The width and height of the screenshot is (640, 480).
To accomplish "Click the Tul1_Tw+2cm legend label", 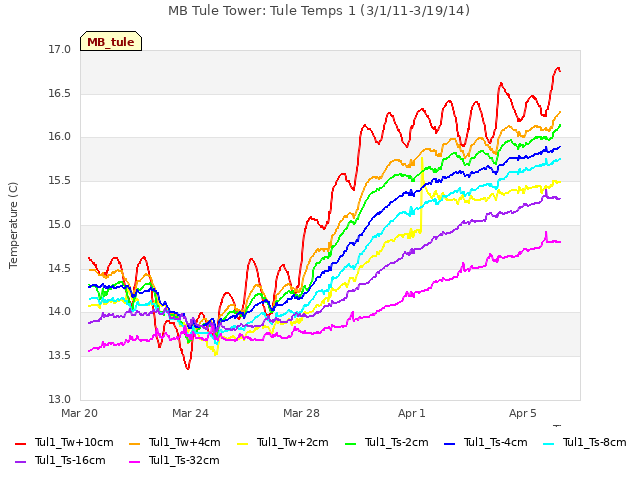I will (x=293, y=442).
